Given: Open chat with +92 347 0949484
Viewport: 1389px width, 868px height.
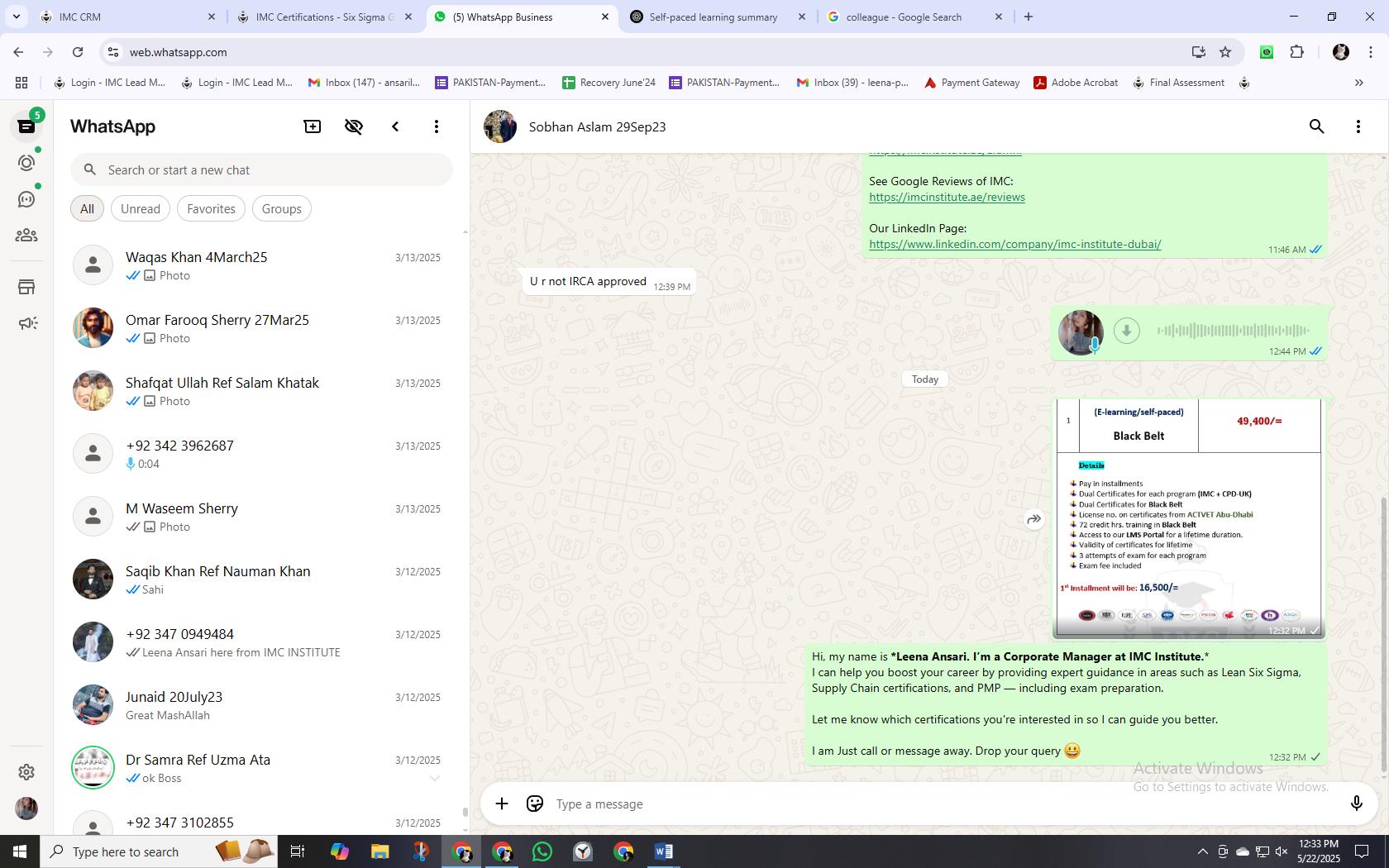Looking at the screenshot, I should pyautogui.click(x=260, y=642).
